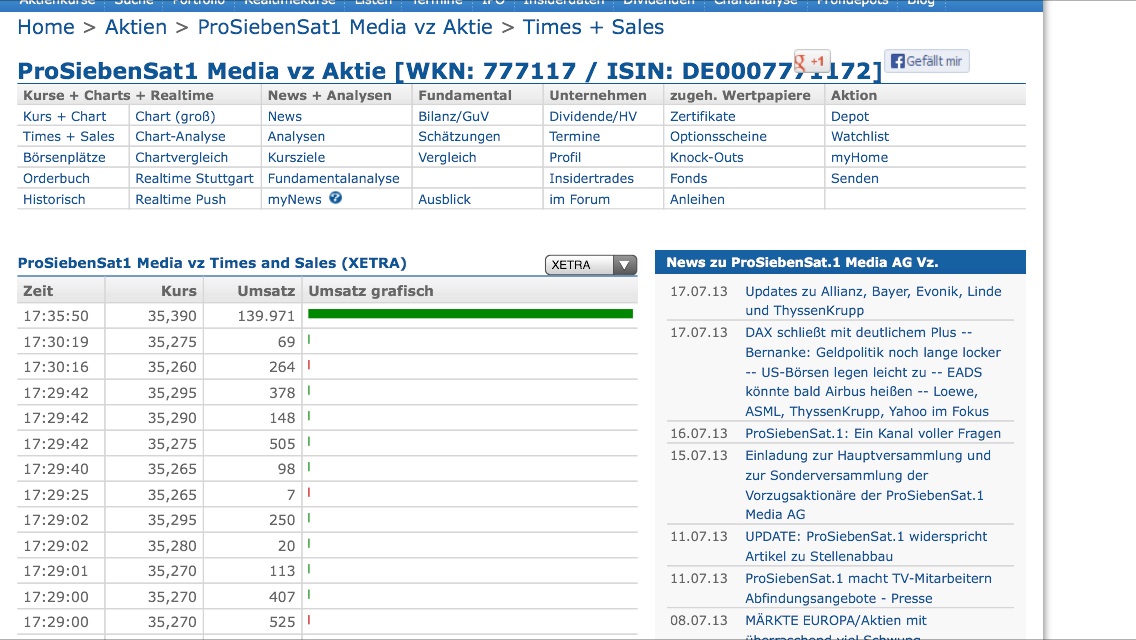
Task: Open the Orderbuch page
Action: 57,178
